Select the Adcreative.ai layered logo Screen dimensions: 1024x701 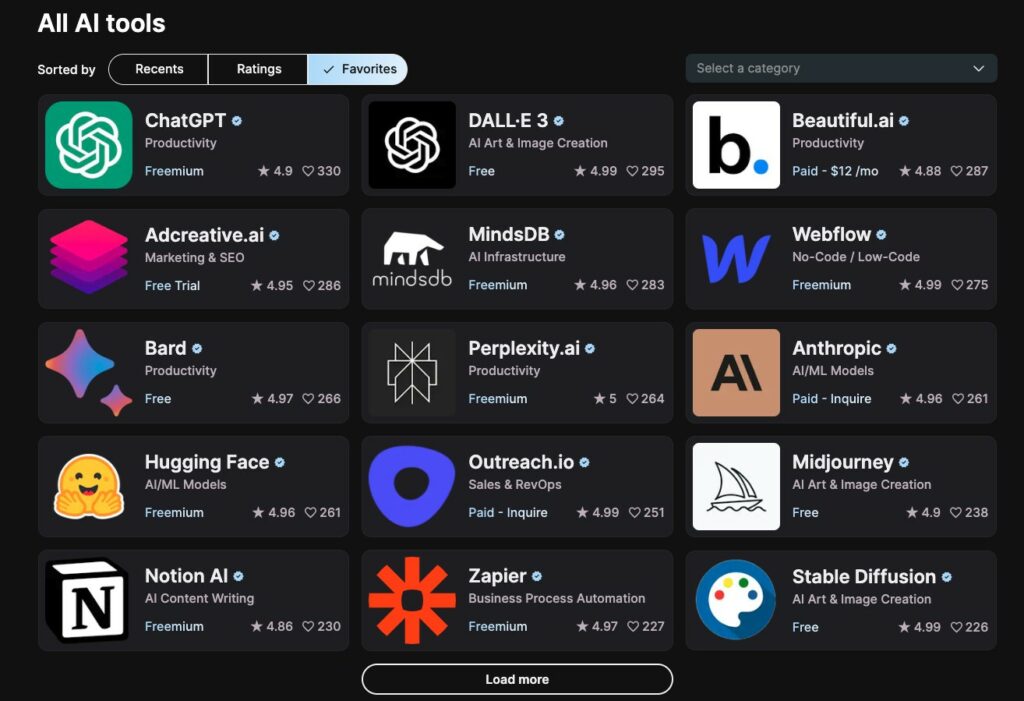tap(89, 257)
